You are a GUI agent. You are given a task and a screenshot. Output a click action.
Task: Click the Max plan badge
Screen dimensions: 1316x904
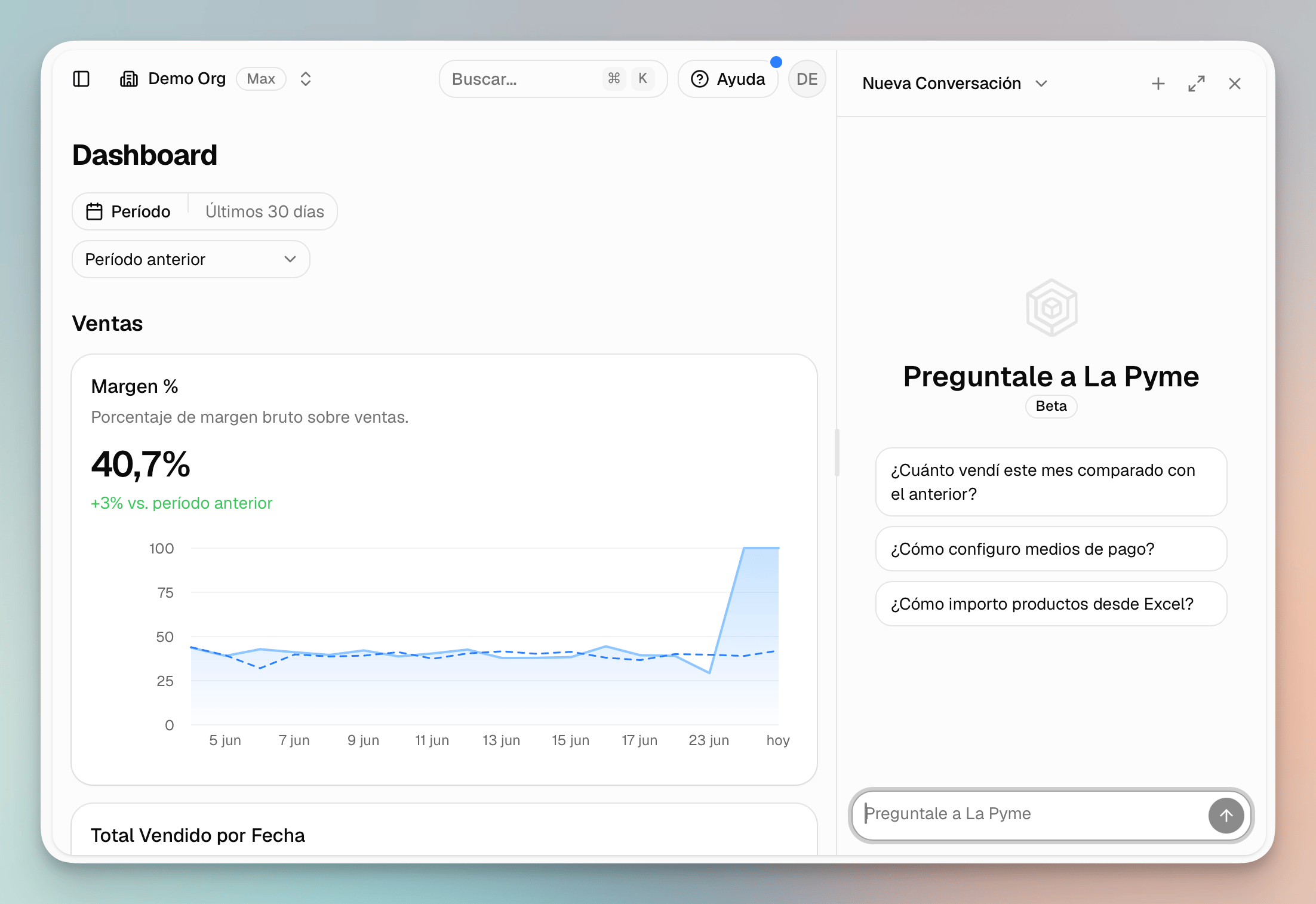coord(261,79)
